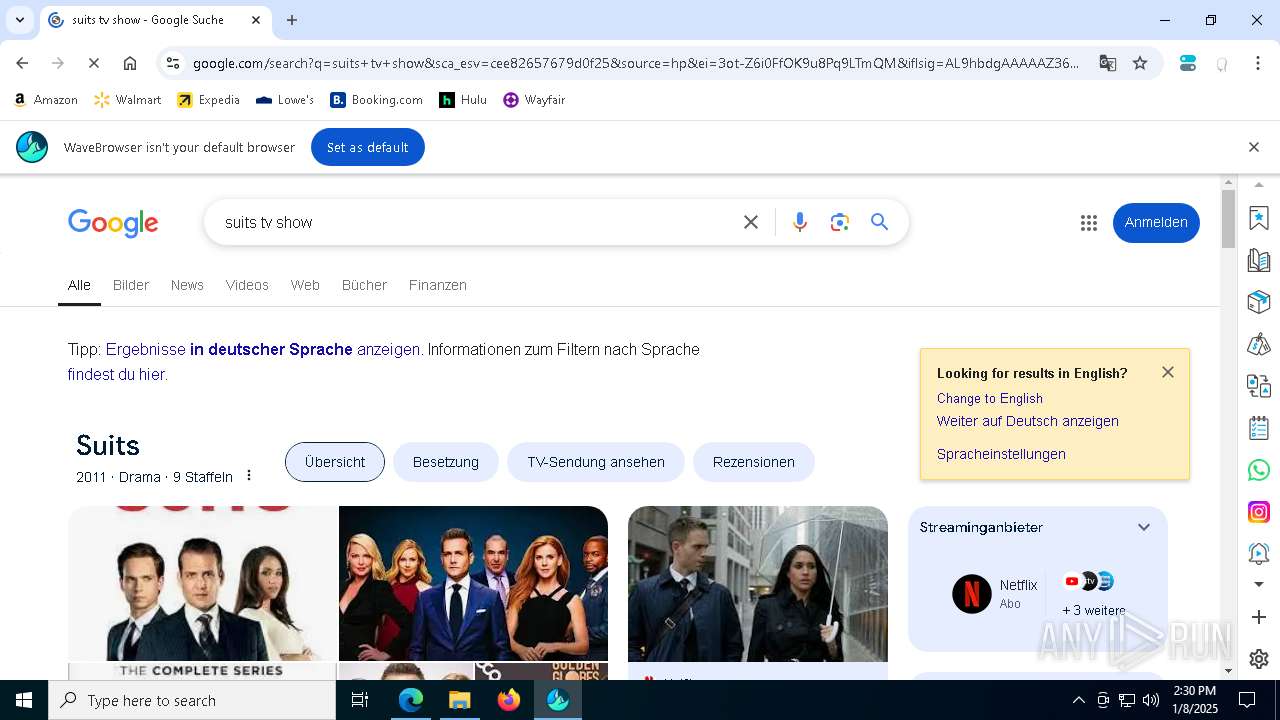Image resolution: width=1280 pixels, height=720 pixels.
Task: Select the TV-Sendung ansehen chip
Action: click(x=596, y=462)
